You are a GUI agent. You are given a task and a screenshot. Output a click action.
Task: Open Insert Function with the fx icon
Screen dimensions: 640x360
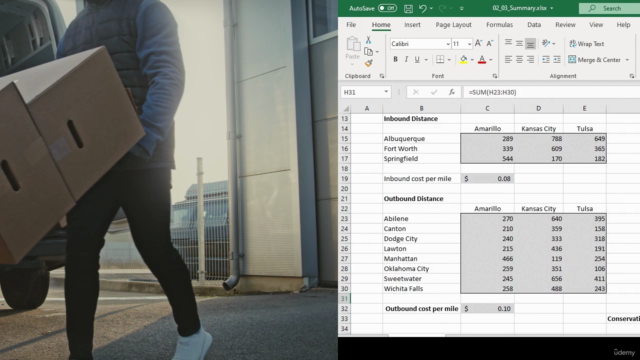(x=451, y=92)
